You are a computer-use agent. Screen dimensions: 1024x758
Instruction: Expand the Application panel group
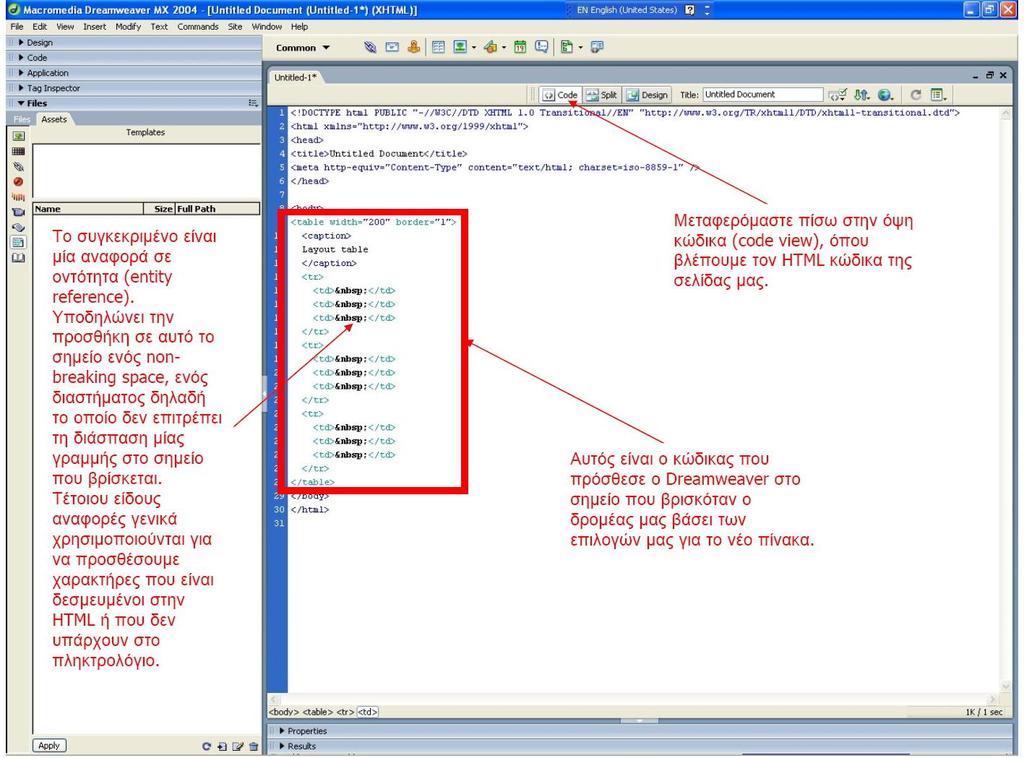(x=22, y=72)
